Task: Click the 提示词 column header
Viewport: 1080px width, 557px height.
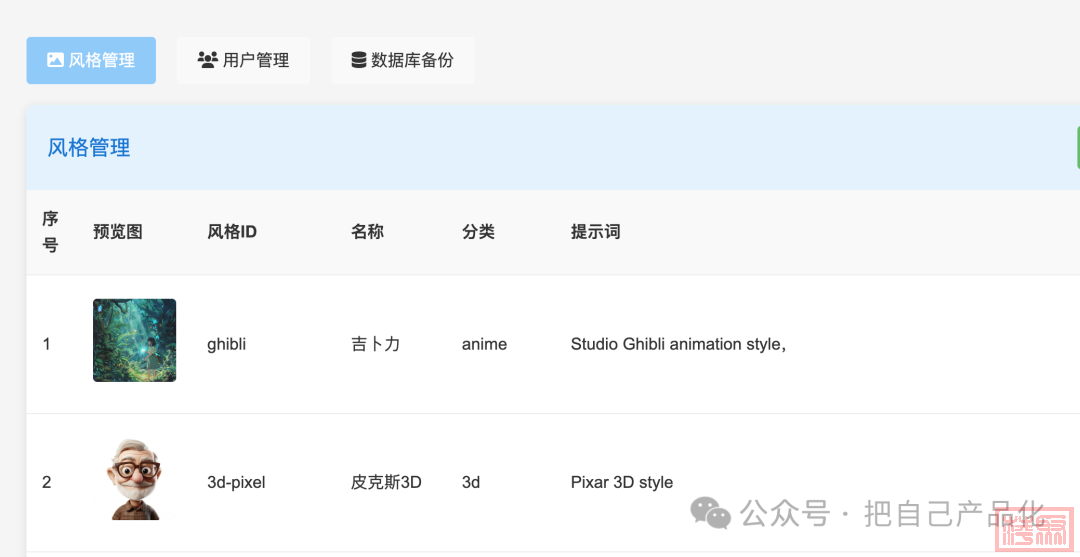Action: click(595, 232)
